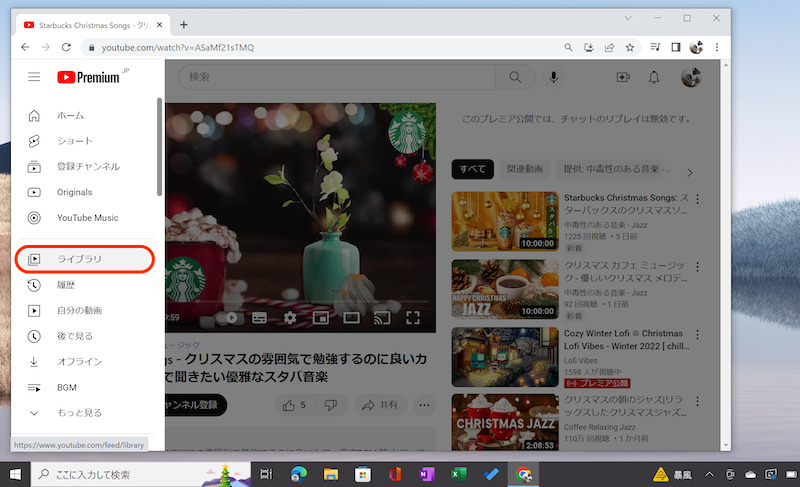Select the すべて filter chip

point(470,169)
